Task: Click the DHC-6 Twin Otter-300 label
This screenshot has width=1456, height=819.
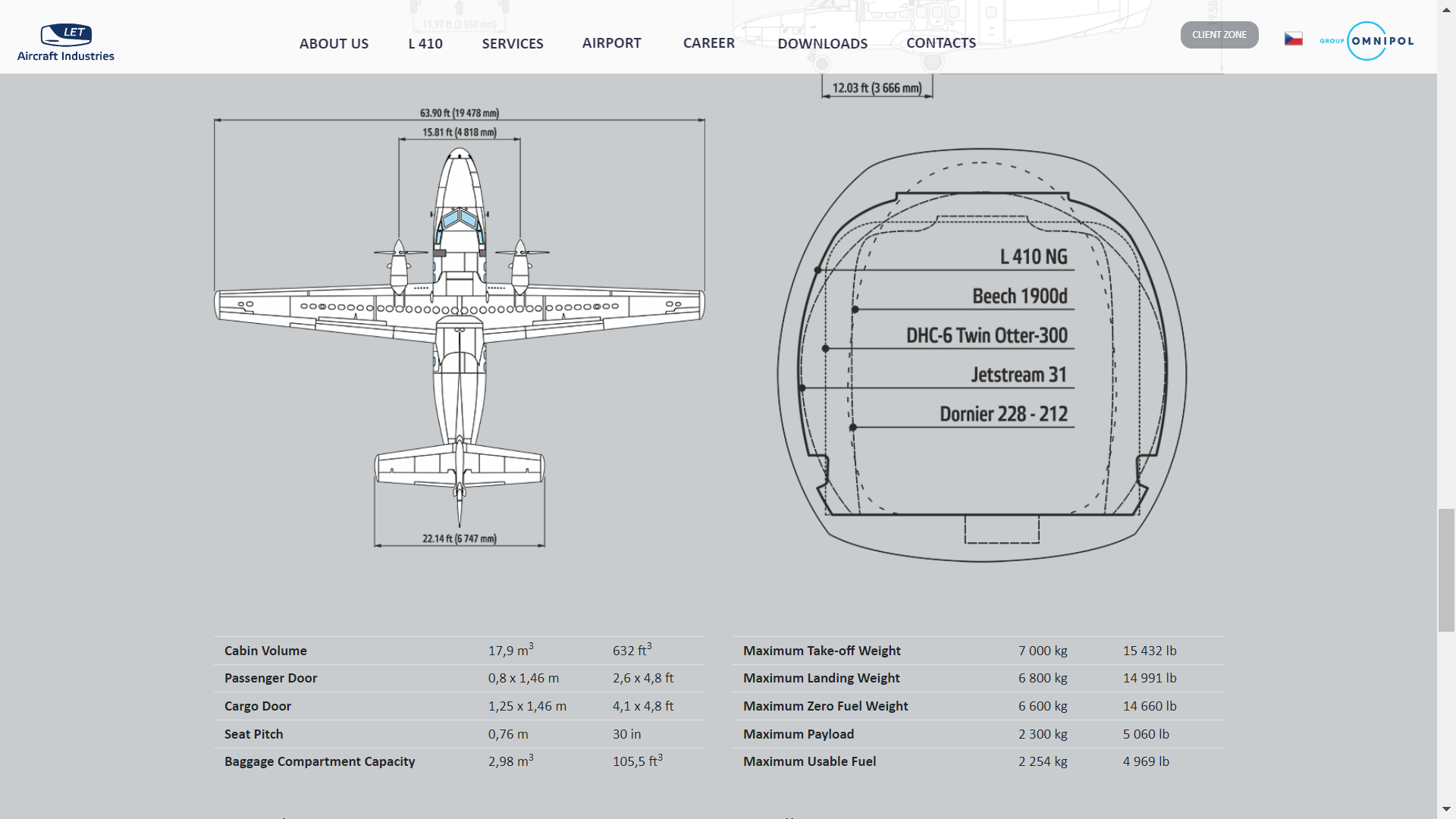Action: pos(986,336)
